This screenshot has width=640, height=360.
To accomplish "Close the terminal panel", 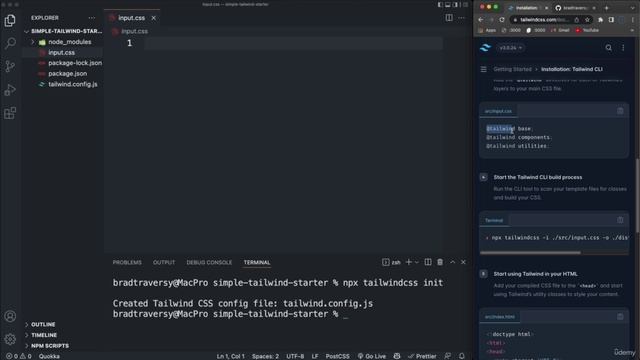I will tap(463, 262).
